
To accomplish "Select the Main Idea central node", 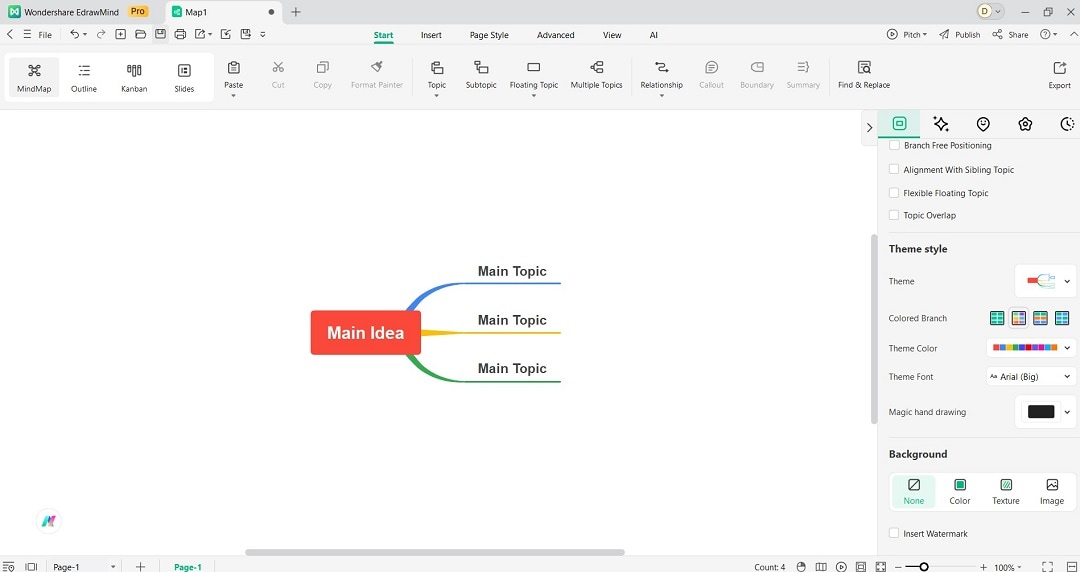I will click(366, 333).
